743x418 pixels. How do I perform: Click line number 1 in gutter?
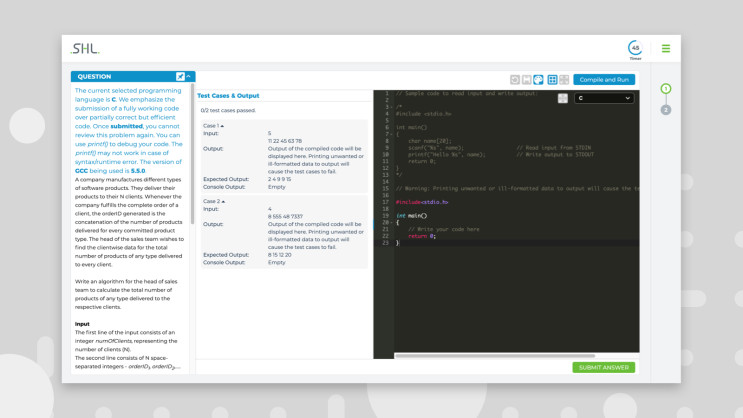(387, 93)
